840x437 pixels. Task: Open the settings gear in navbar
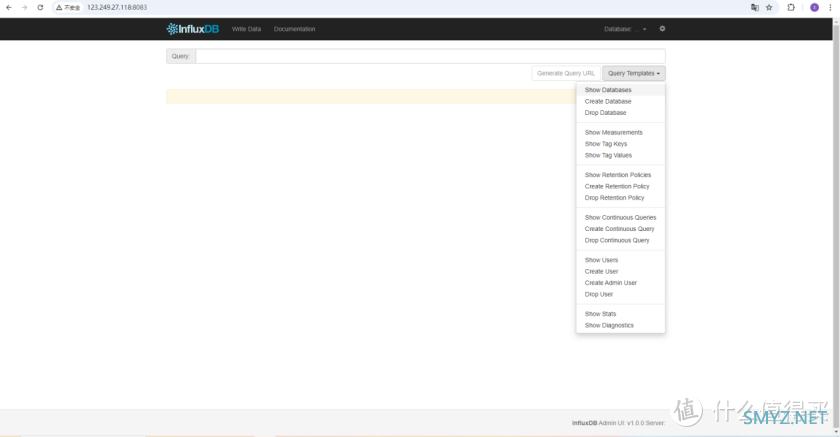(662, 29)
